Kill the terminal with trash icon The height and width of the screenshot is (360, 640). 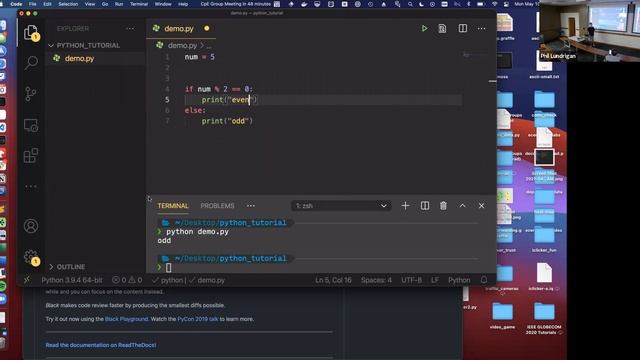(443, 206)
